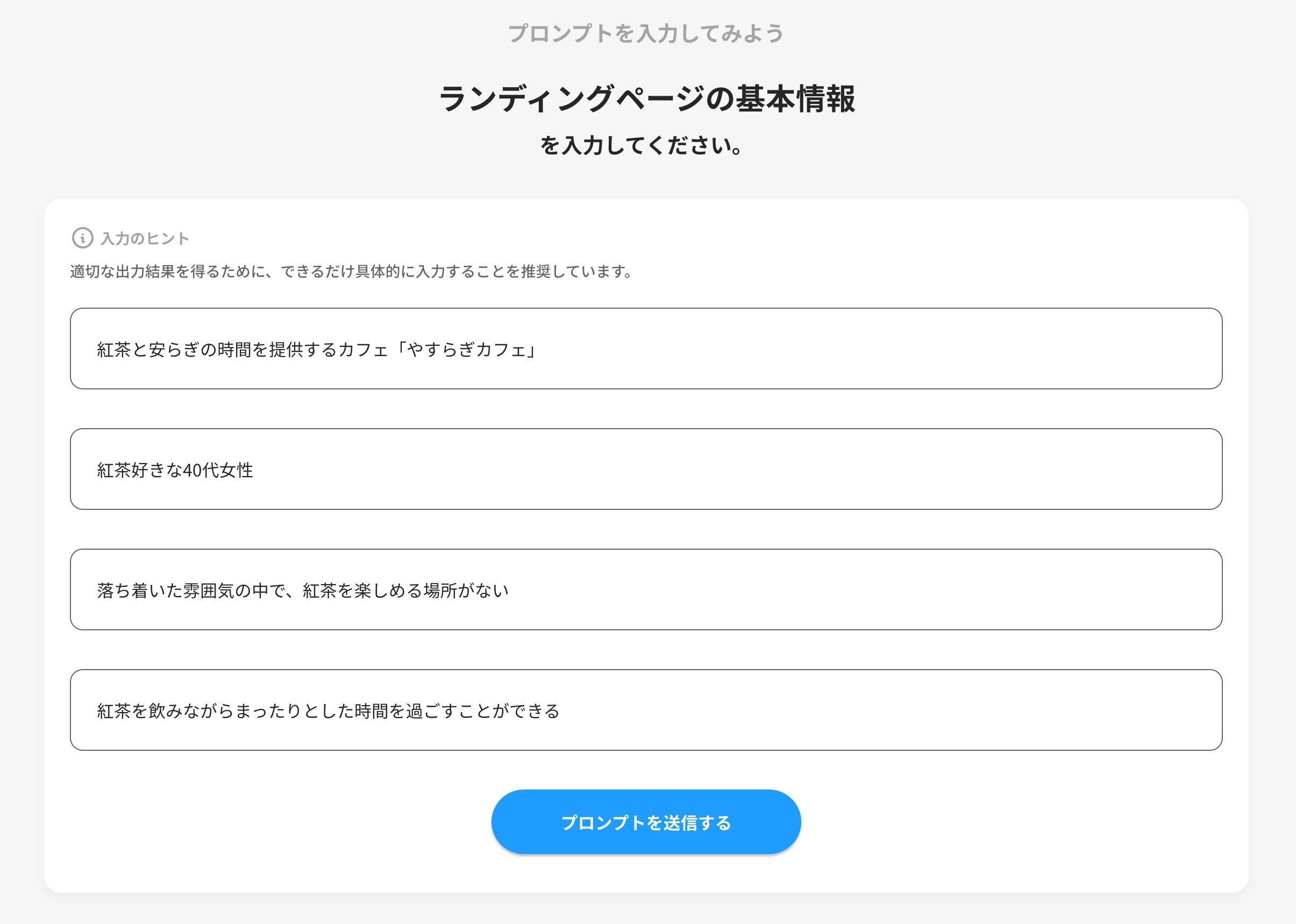Click the info icon beside 入力のヒント
1296x924 pixels.
(82, 238)
